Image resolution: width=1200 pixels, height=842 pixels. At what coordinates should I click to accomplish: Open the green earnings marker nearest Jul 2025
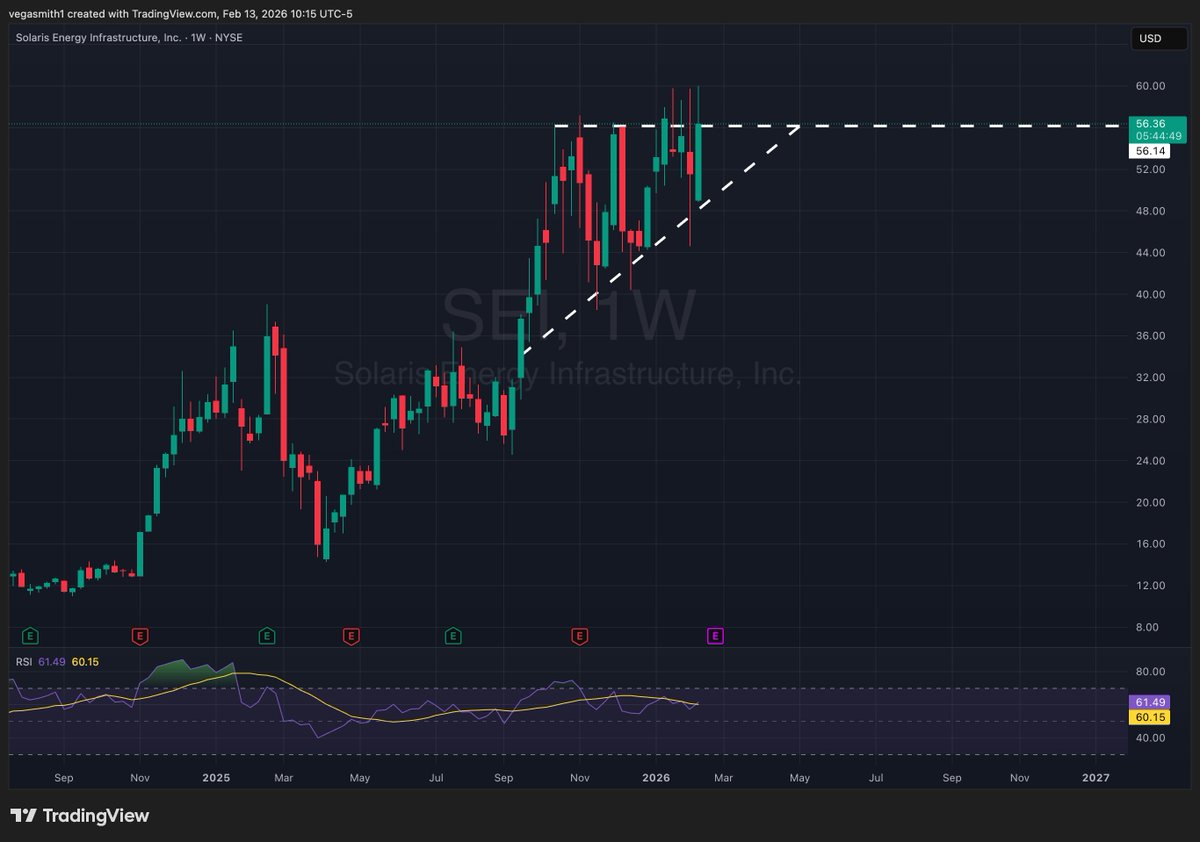click(453, 635)
